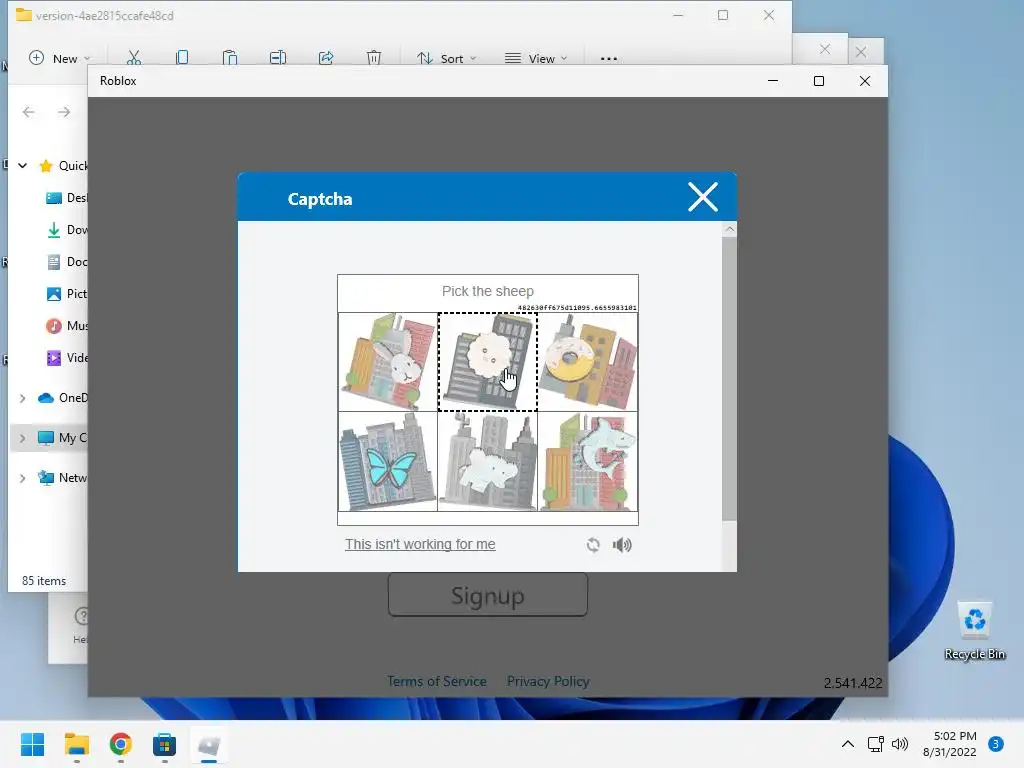
Task: Minimize the Roblox window
Action: [x=773, y=81]
